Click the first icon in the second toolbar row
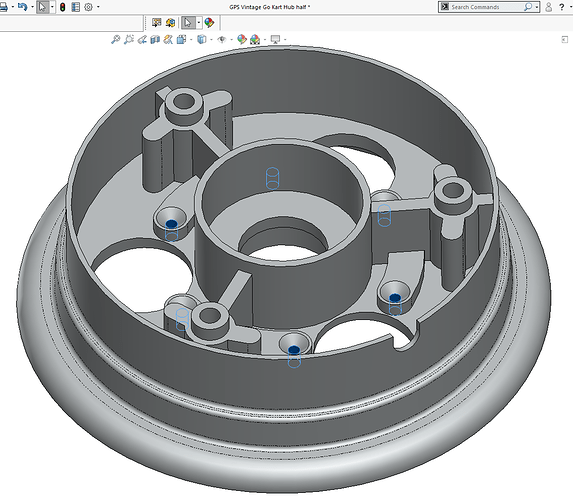This screenshot has width=573, height=500. tap(156, 23)
